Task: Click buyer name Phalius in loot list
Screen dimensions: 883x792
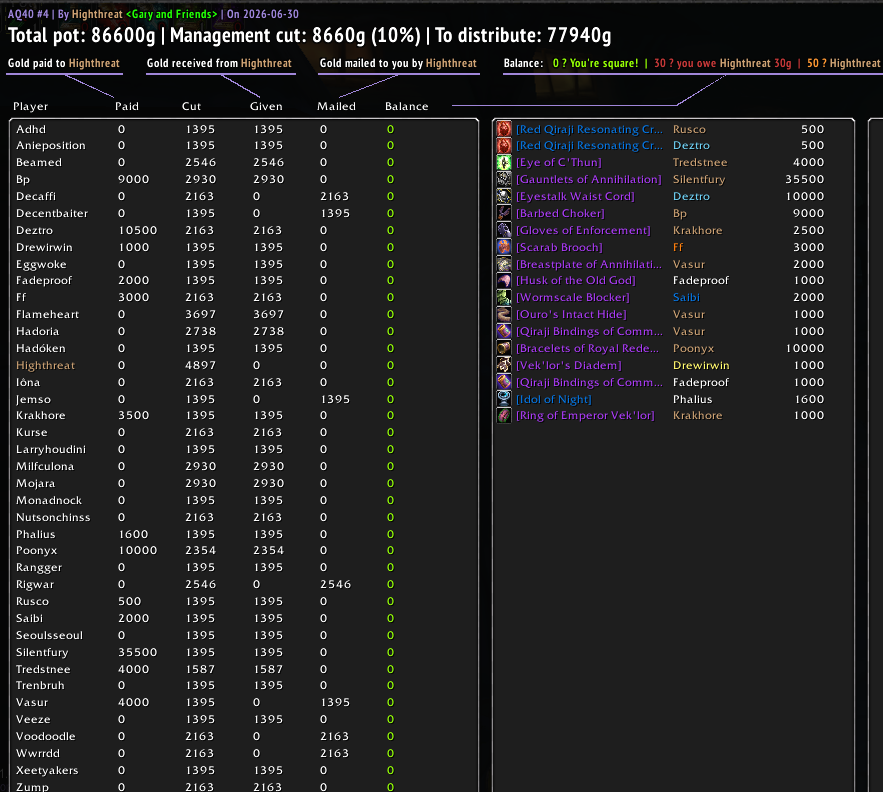Action: (693, 399)
